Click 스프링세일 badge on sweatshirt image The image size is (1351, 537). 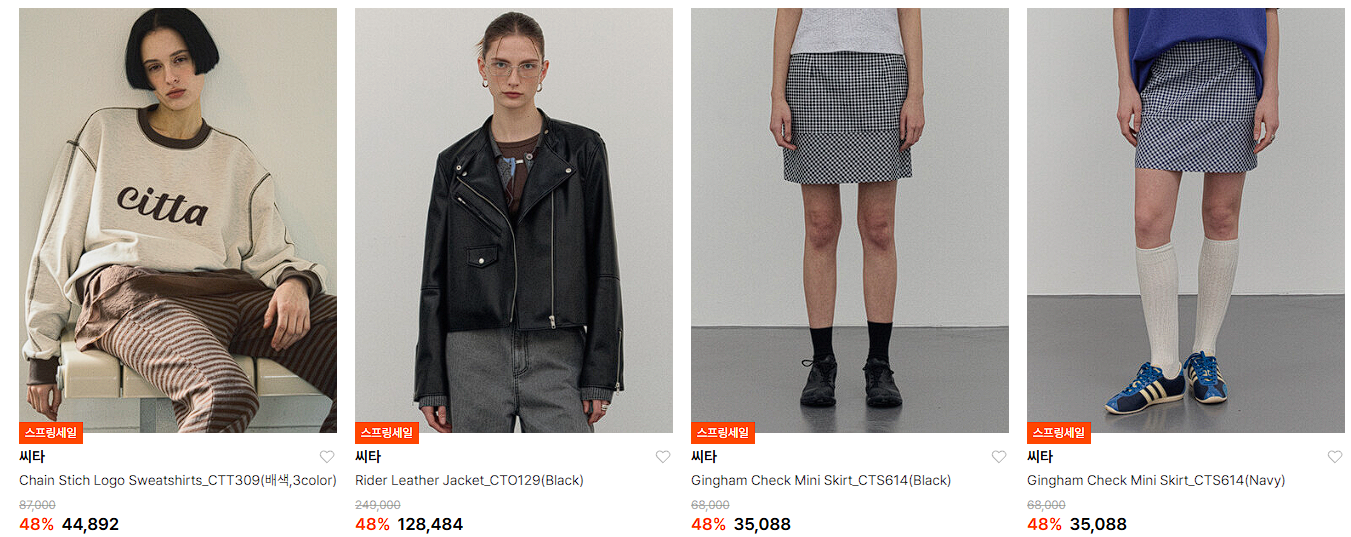pos(51,433)
